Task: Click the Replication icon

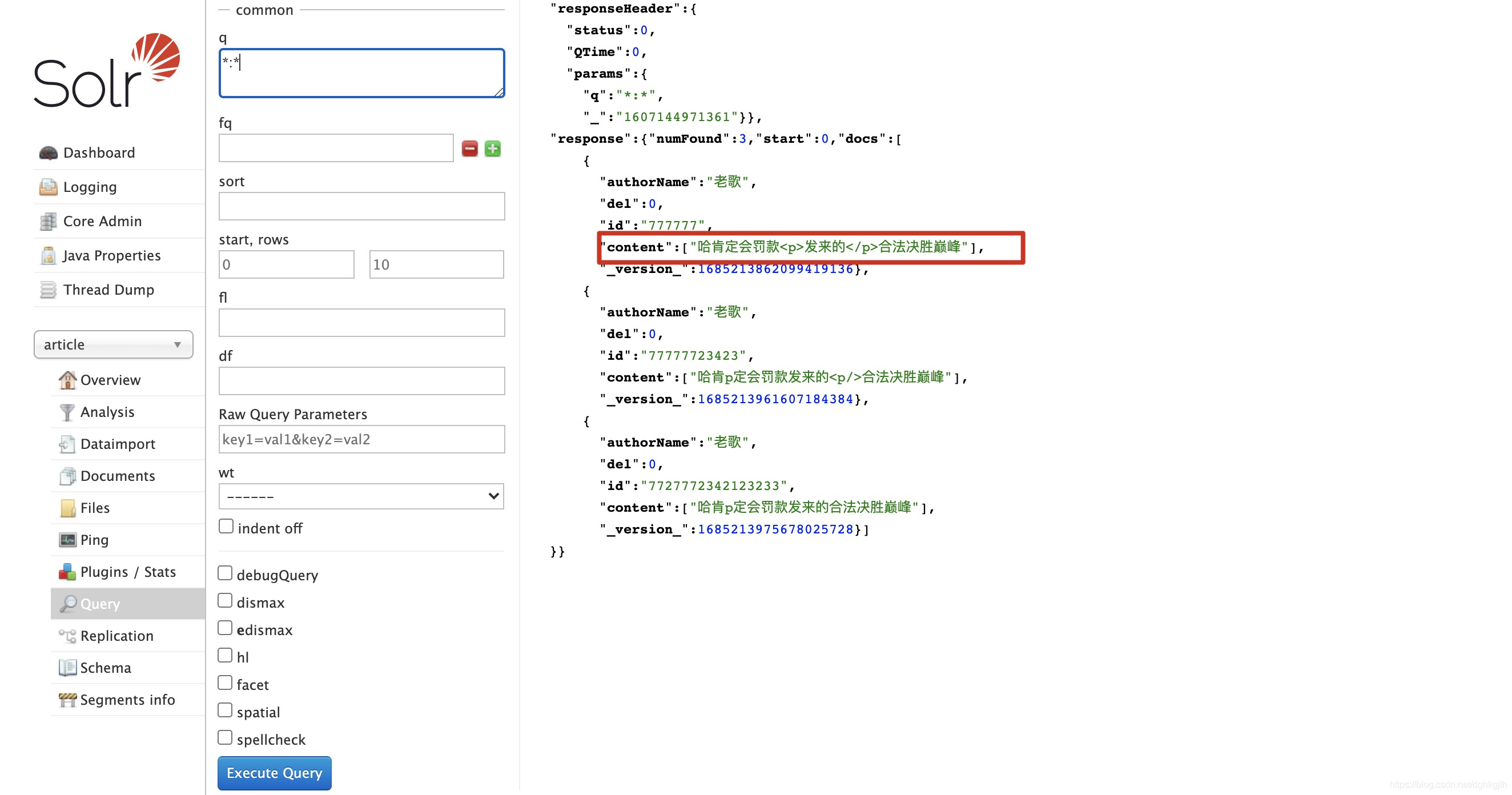Action: coord(67,636)
